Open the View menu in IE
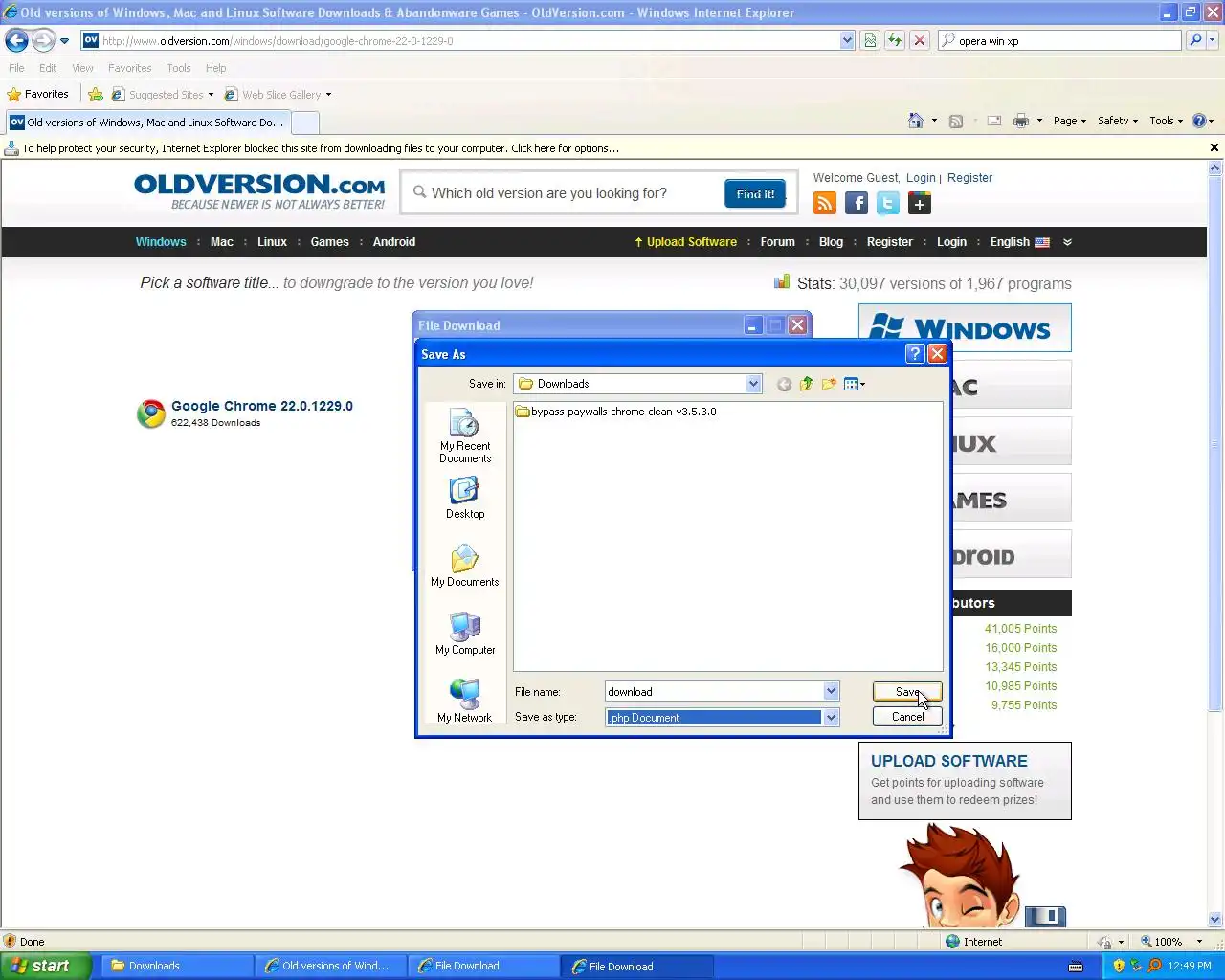 tap(82, 68)
